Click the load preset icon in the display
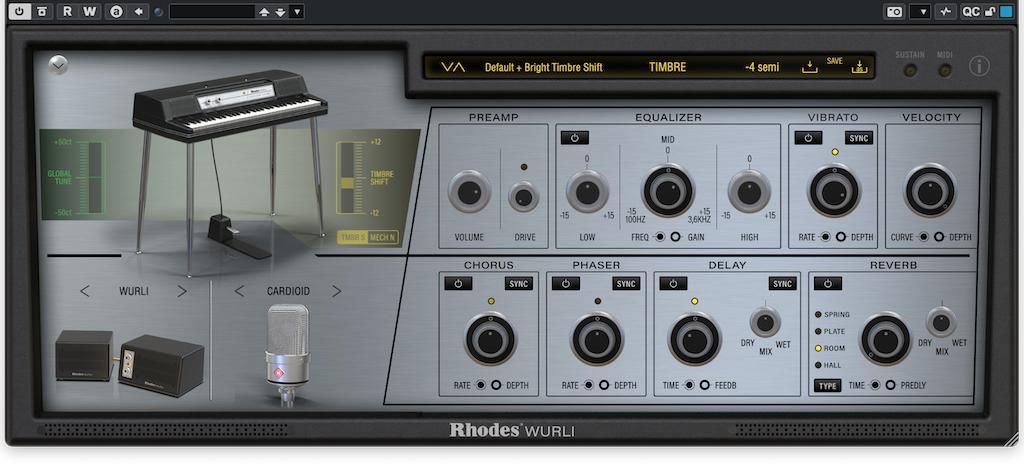The height and width of the screenshot is (470, 1024). [810, 67]
